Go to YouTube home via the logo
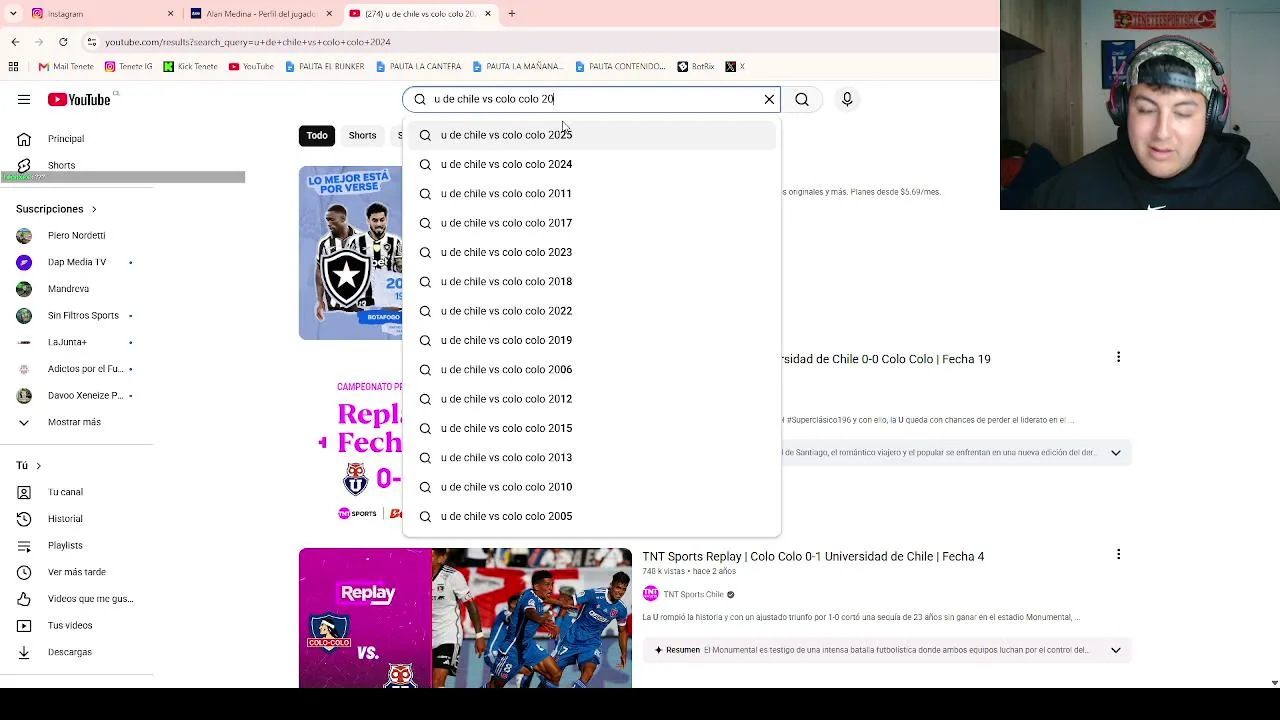The height and width of the screenshot is (720, 1280). (79, 99)
